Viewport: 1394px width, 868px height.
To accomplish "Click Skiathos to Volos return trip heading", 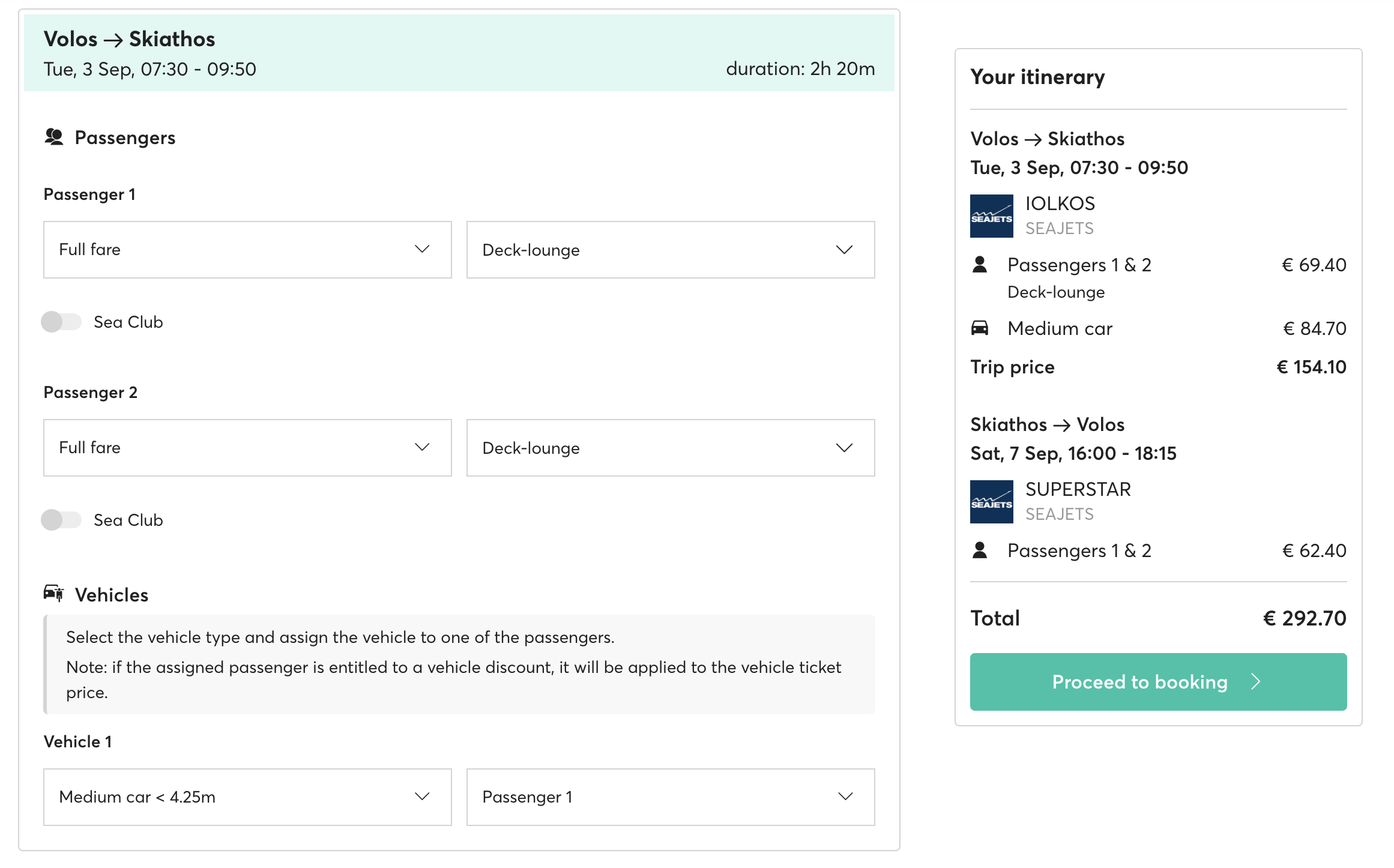I will [1047, 424].
